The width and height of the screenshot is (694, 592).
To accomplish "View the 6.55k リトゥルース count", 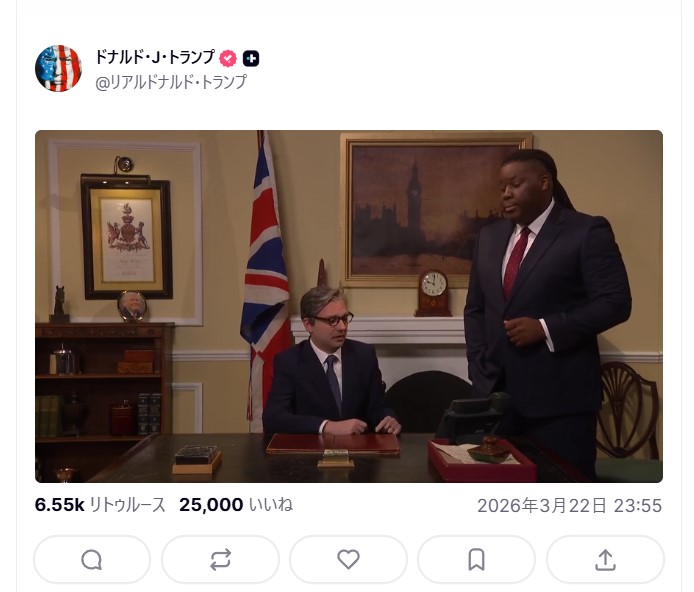I will click(100, 505).
